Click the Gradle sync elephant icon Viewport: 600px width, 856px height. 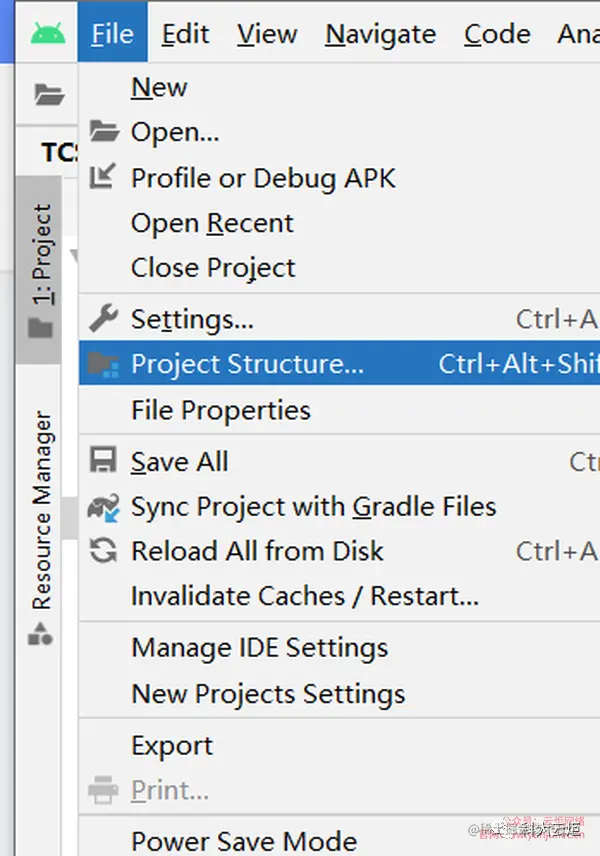tap(104, 507)
